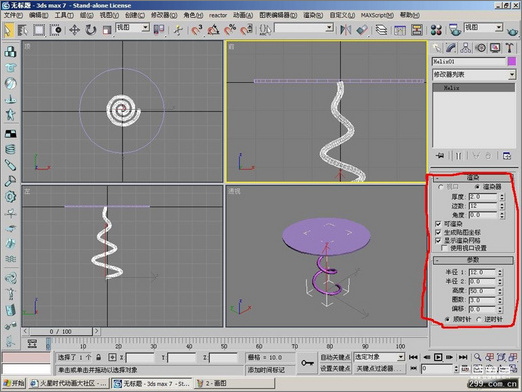The width and height of the screenshot is (522, 392).
Task: Collapse the 参数 rollout header
Action: click(x=473, y=260)
